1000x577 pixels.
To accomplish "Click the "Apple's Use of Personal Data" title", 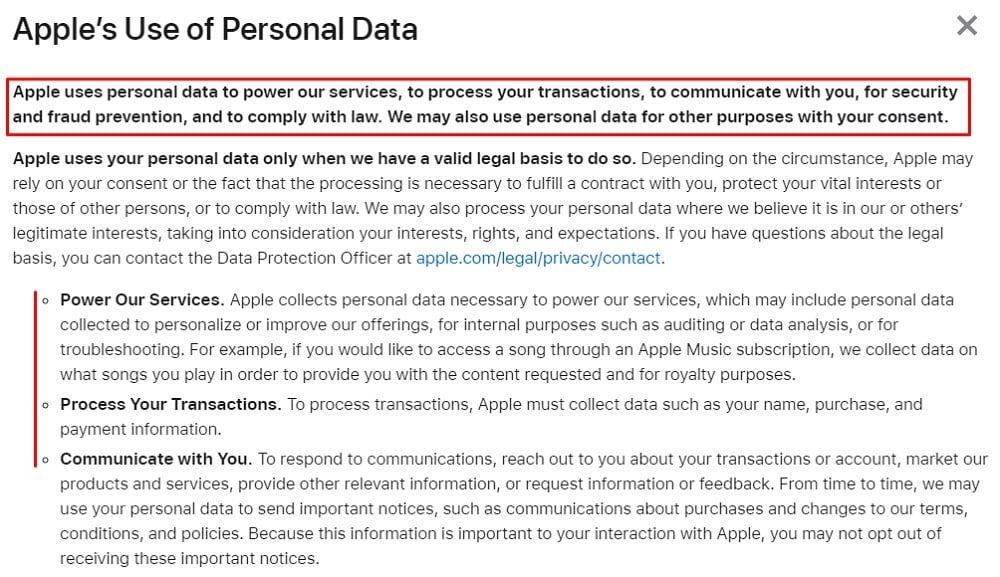I will tap(216, 29).
